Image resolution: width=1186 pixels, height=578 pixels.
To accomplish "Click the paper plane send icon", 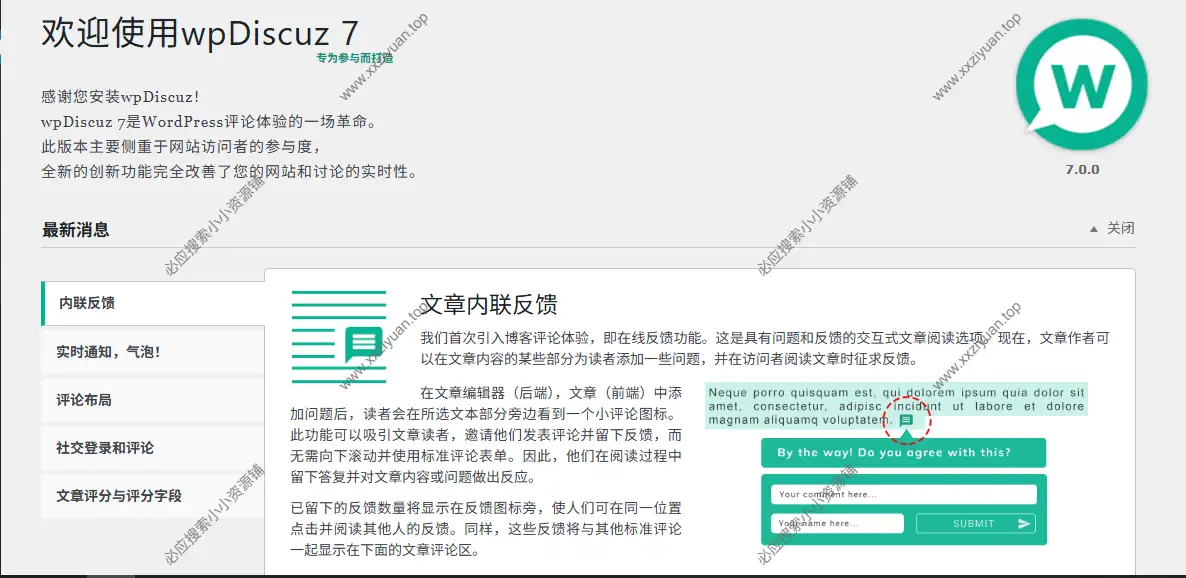I will tap(1024, 523).
